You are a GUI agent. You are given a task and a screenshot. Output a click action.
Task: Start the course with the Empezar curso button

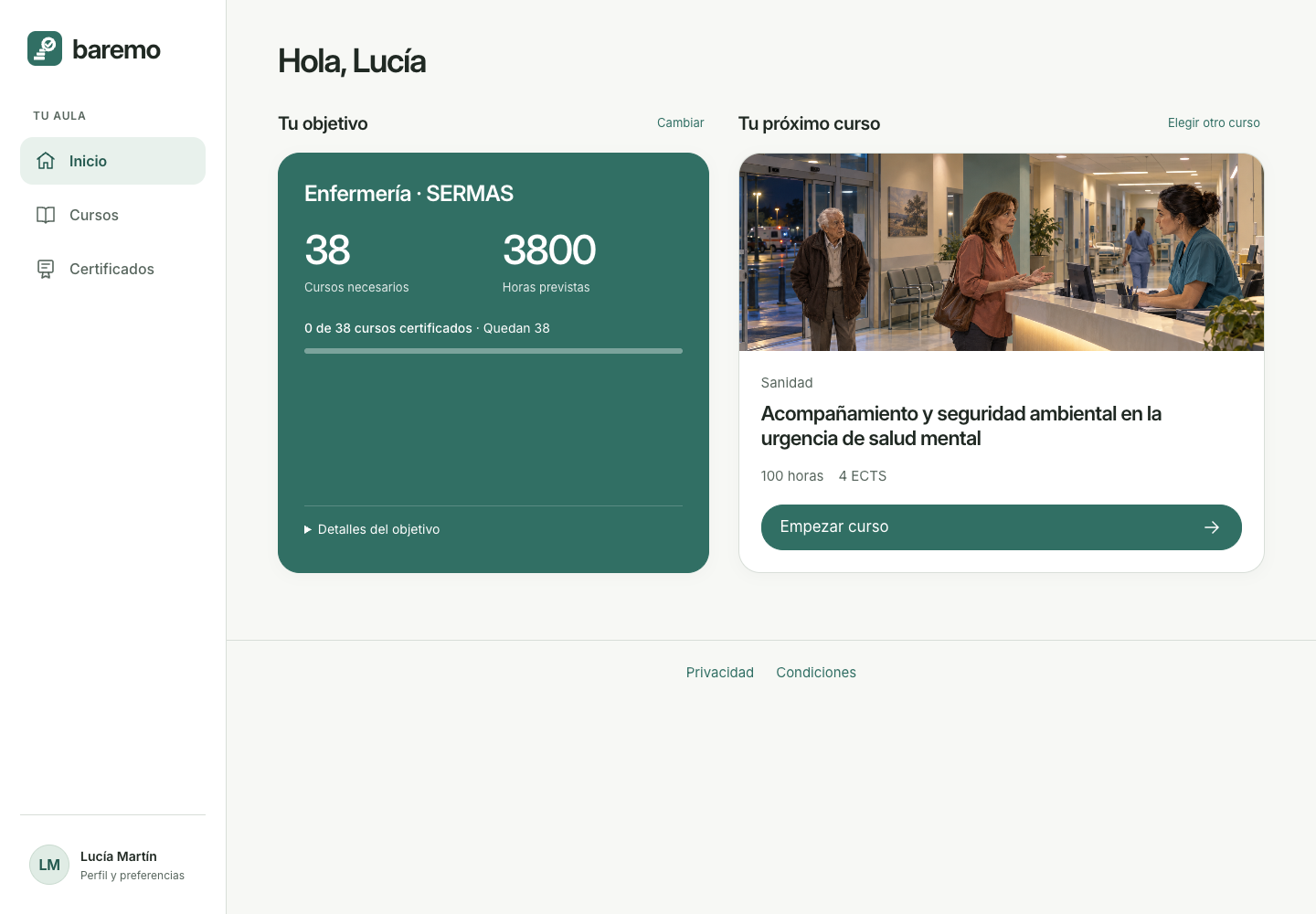1001,527
